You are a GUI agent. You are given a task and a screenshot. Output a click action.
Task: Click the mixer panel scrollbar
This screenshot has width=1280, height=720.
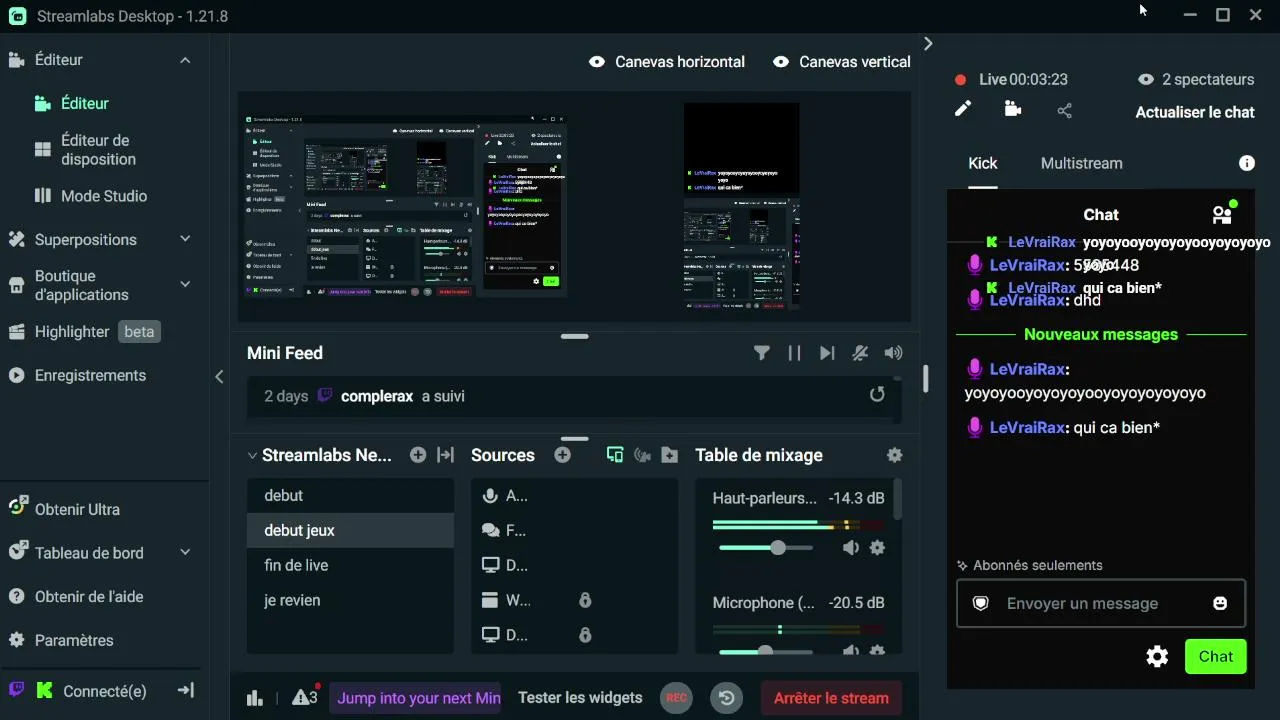click(x=898, y=500)
